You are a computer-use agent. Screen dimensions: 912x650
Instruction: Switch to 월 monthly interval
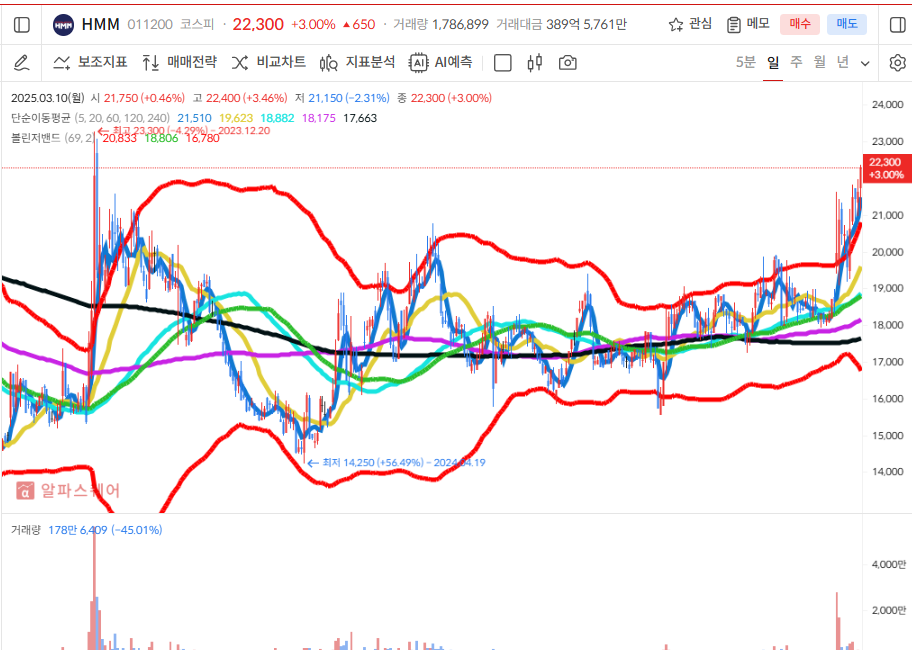[x=820, y=62]
